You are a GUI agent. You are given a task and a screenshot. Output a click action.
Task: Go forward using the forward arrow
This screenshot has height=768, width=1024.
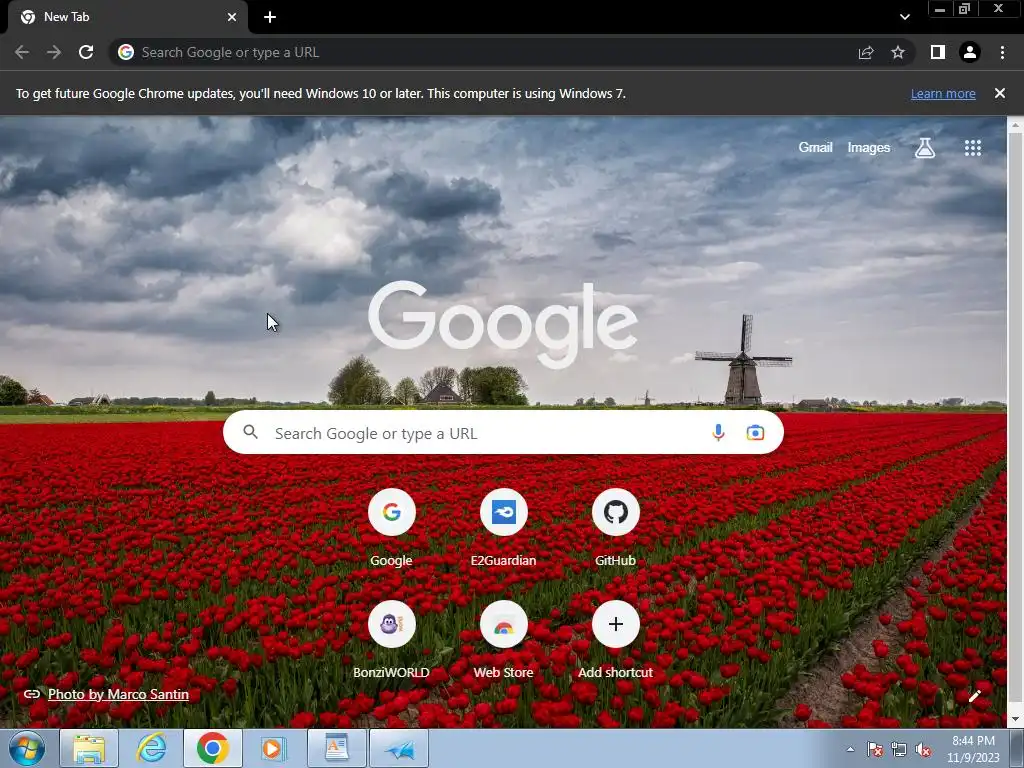(54, 52)
